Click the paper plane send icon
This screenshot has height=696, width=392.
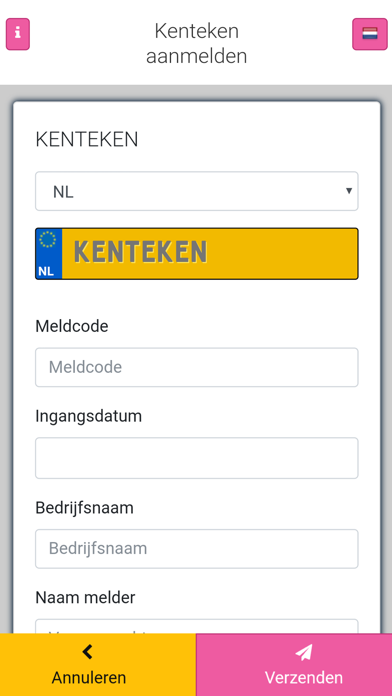[304, 652]
